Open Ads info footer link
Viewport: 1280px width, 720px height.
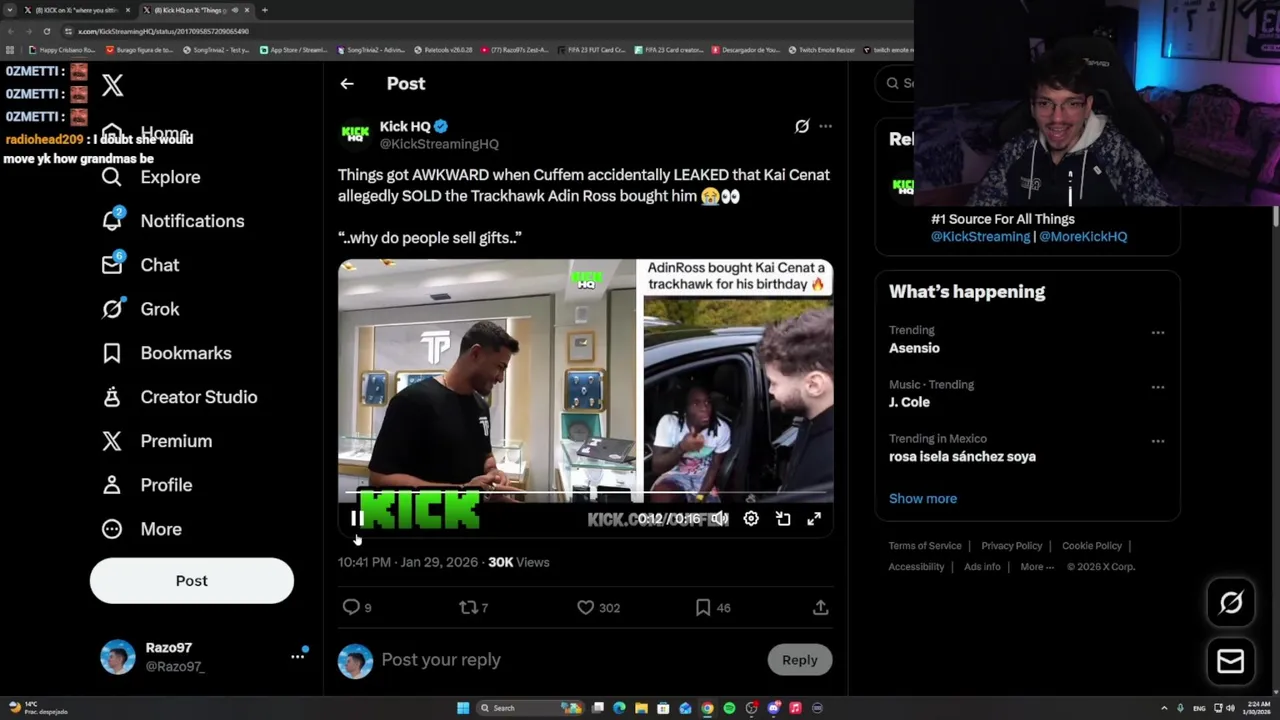[x=982, y=567]
